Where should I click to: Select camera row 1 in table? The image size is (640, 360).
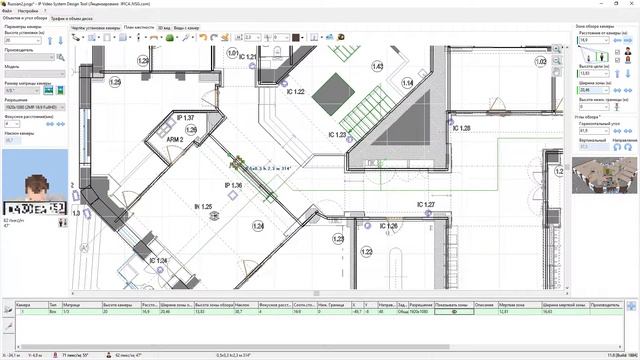point(320,311)
